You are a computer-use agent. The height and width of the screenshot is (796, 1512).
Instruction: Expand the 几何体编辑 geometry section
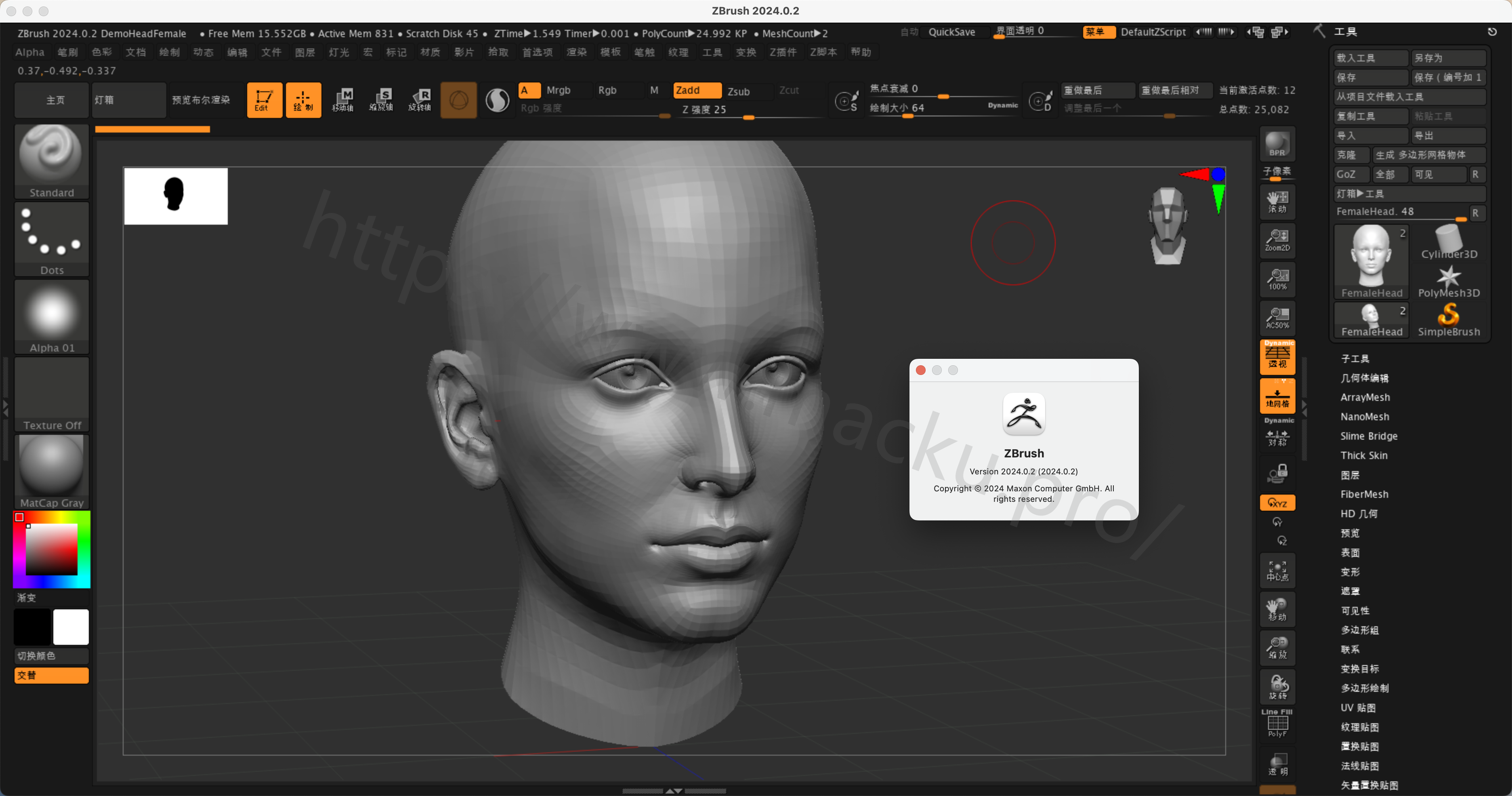1364,378
